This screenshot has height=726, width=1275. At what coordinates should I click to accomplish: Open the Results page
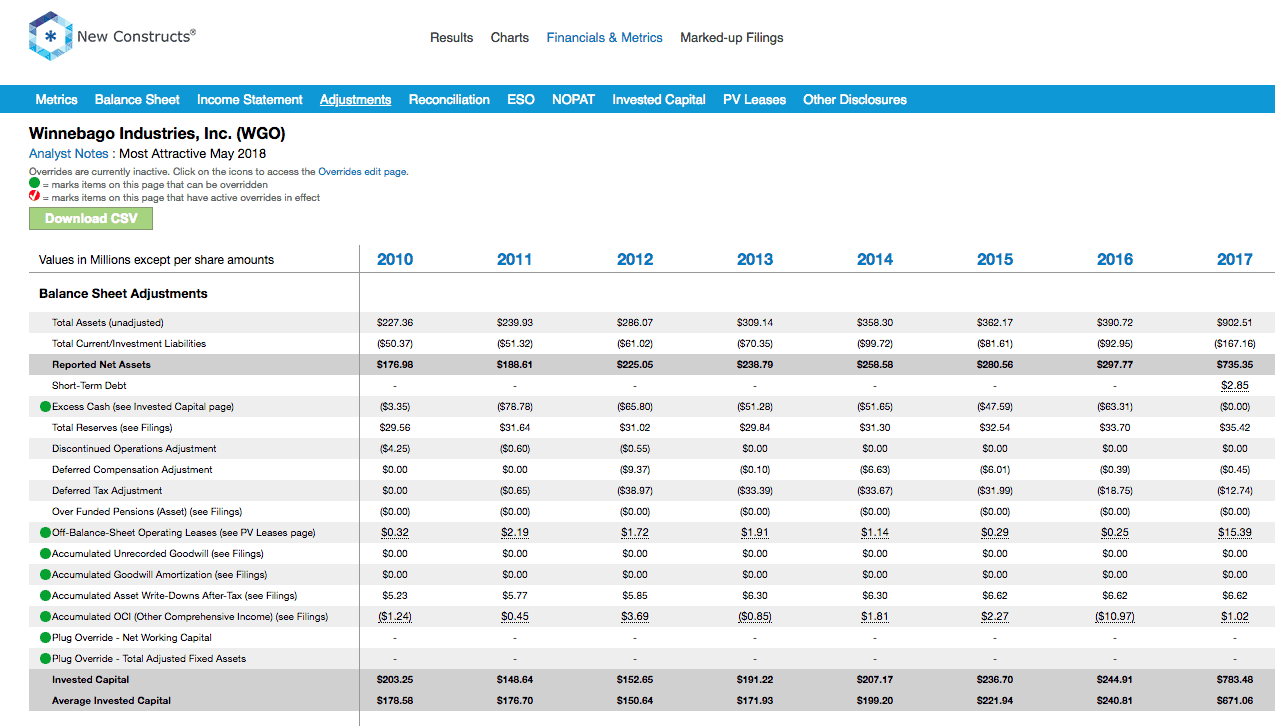tap(451, 38)
